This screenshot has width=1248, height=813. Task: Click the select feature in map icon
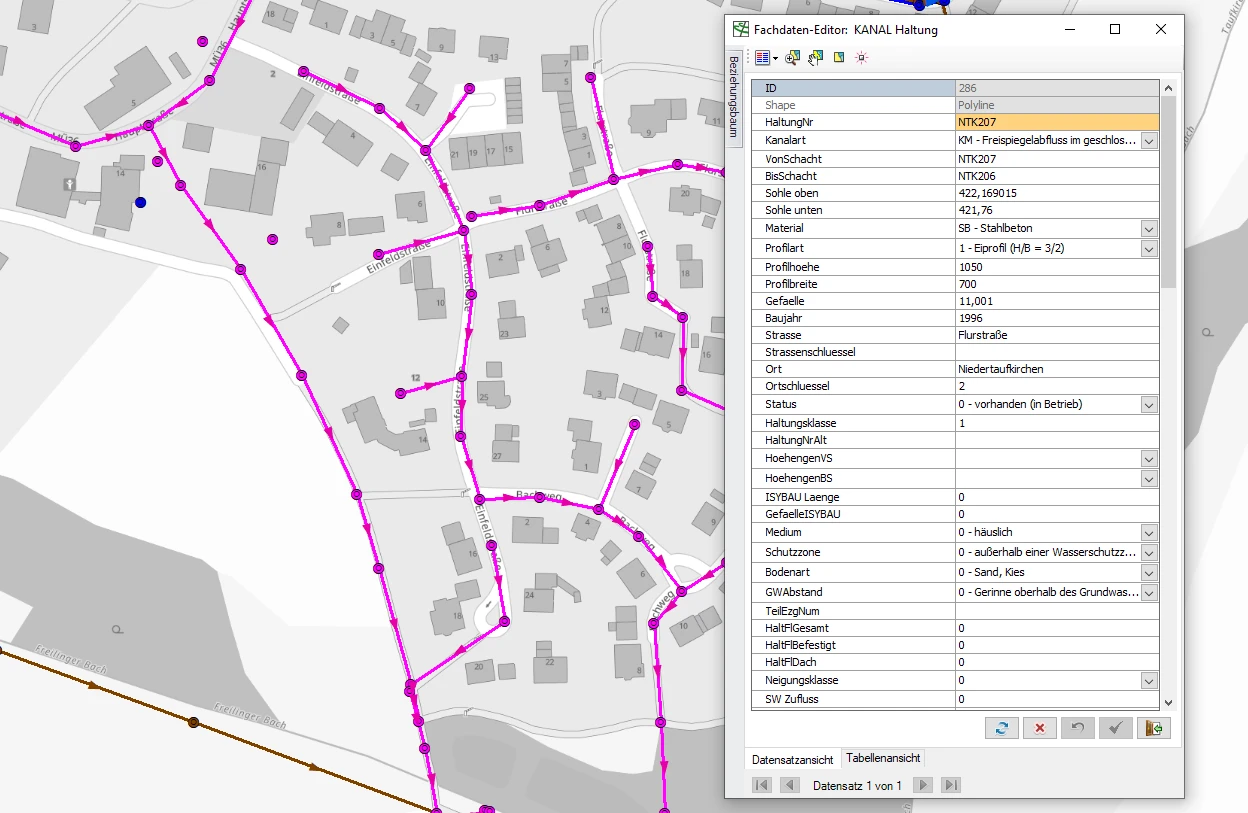click(x=838, y=58)
